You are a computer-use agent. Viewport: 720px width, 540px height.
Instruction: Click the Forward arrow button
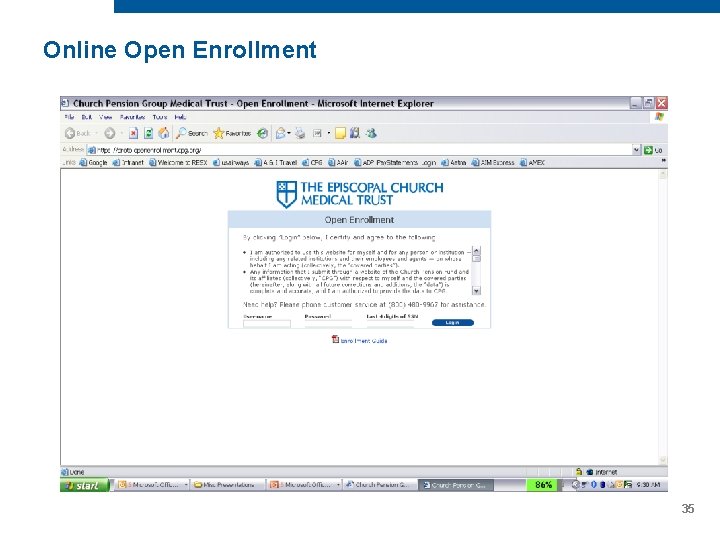tap(110, 133)
